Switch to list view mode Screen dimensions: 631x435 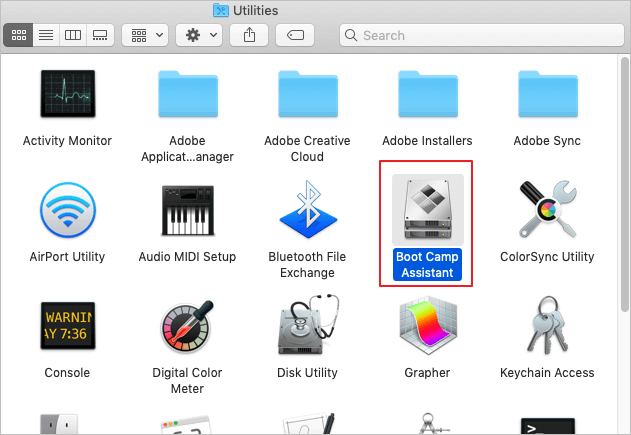(x=46, y=35)
